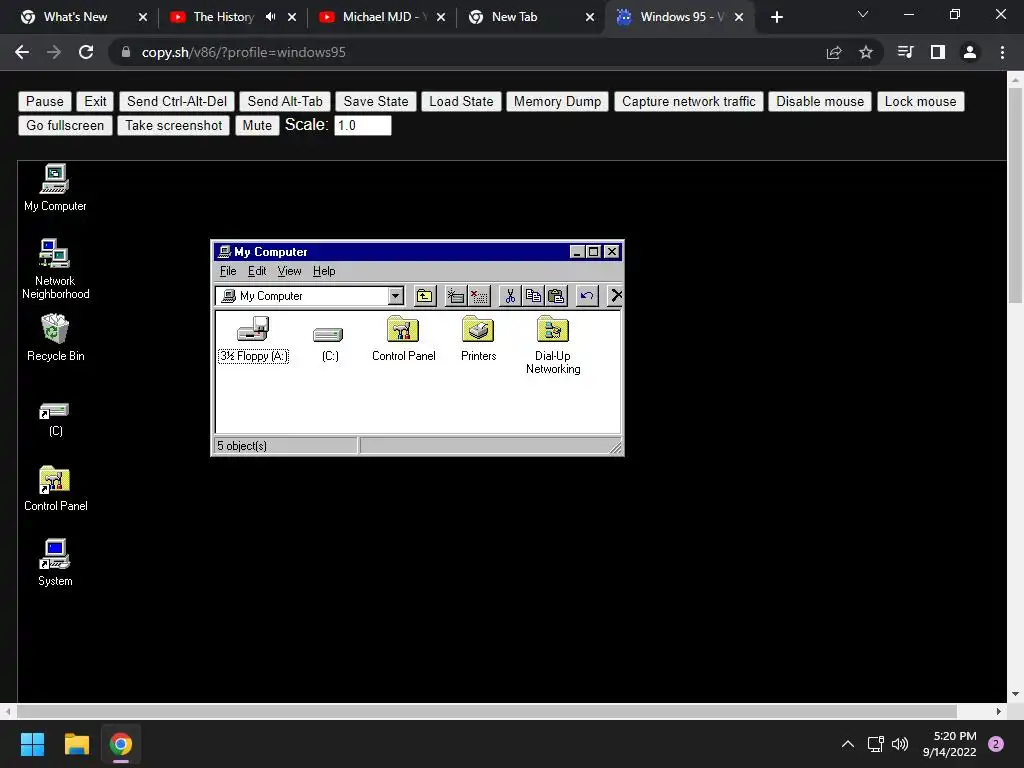Click Memory Dump button
This screenshot has width=1024, height=768.
click(558, 101)
